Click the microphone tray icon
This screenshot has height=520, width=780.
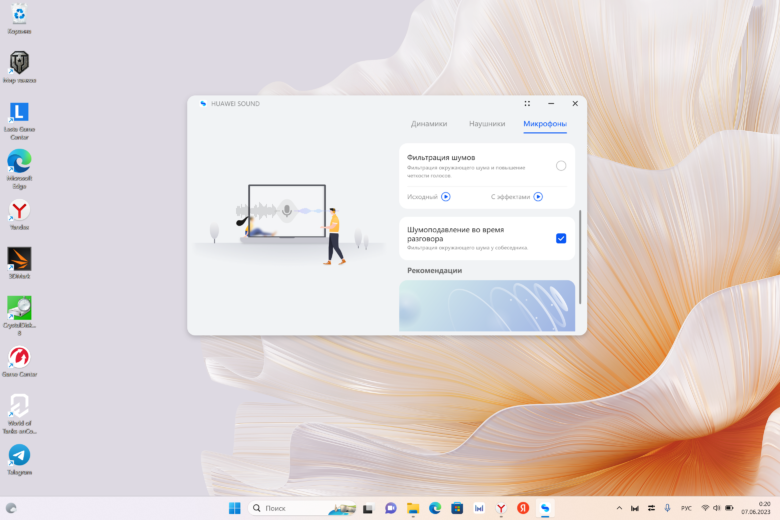pyautogui.click(x=668, y=508)
